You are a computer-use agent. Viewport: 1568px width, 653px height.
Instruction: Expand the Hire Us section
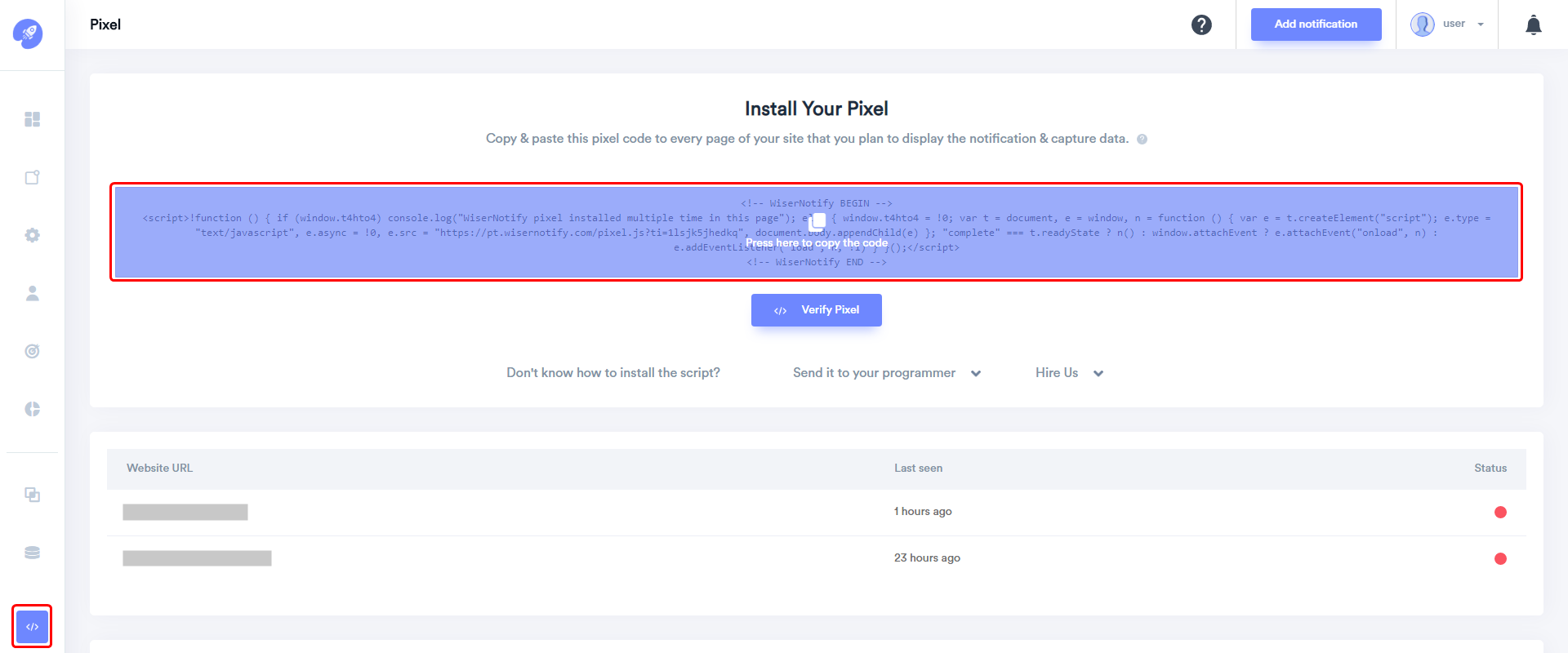[x=1069, y=373]
